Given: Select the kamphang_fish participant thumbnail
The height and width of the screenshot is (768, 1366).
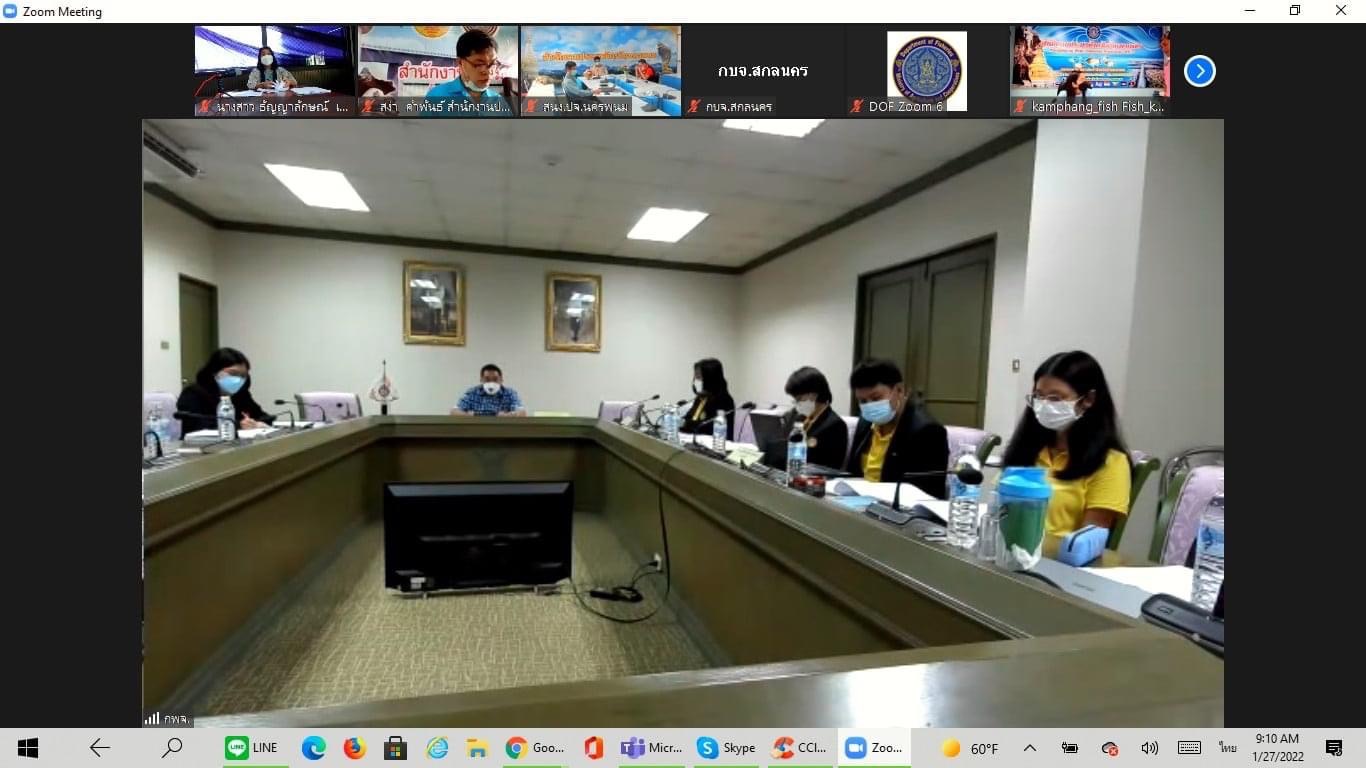Looking at the screenshot, I should [1090, 71].
